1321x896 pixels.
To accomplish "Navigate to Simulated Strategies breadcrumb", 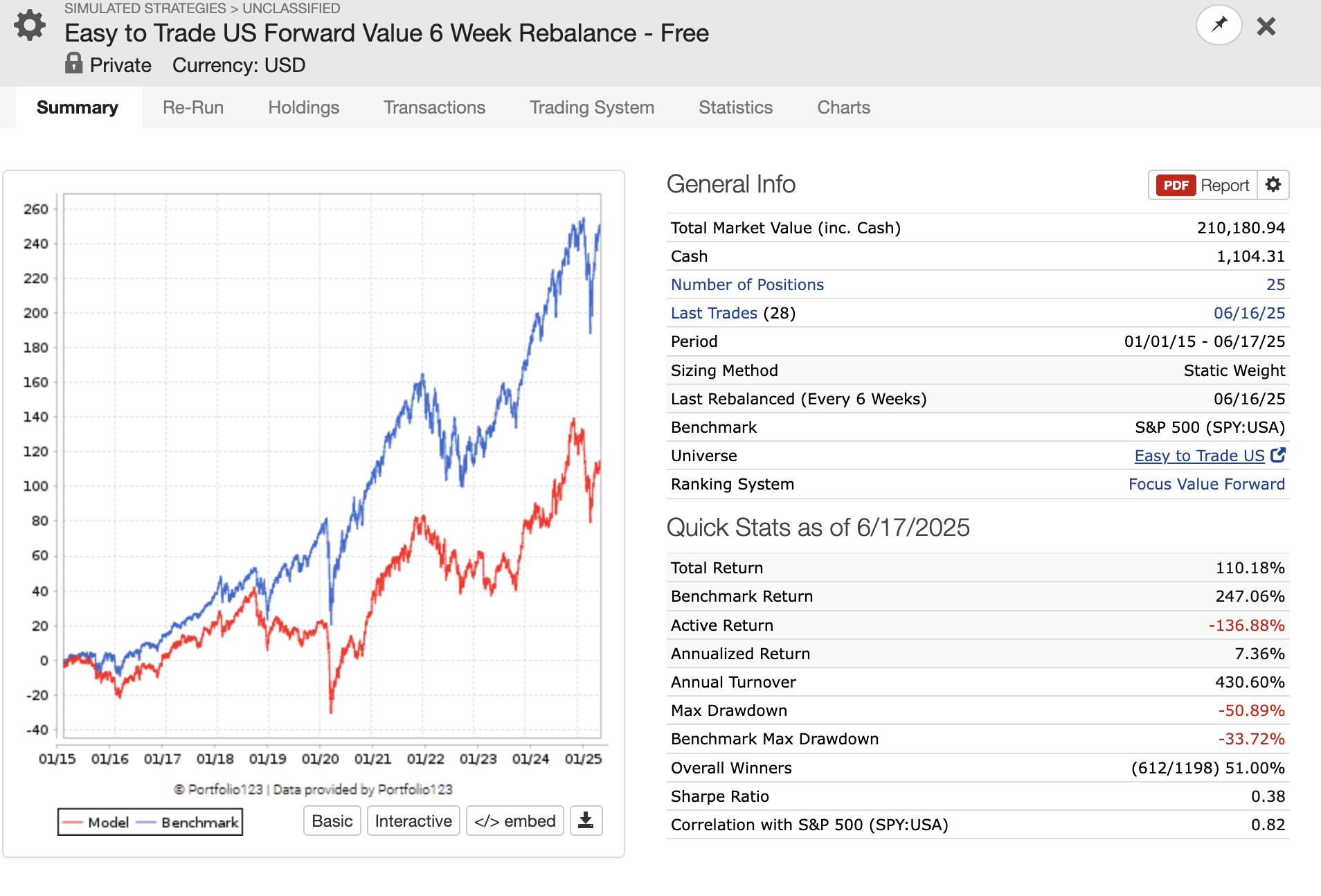I will [145, 8].
